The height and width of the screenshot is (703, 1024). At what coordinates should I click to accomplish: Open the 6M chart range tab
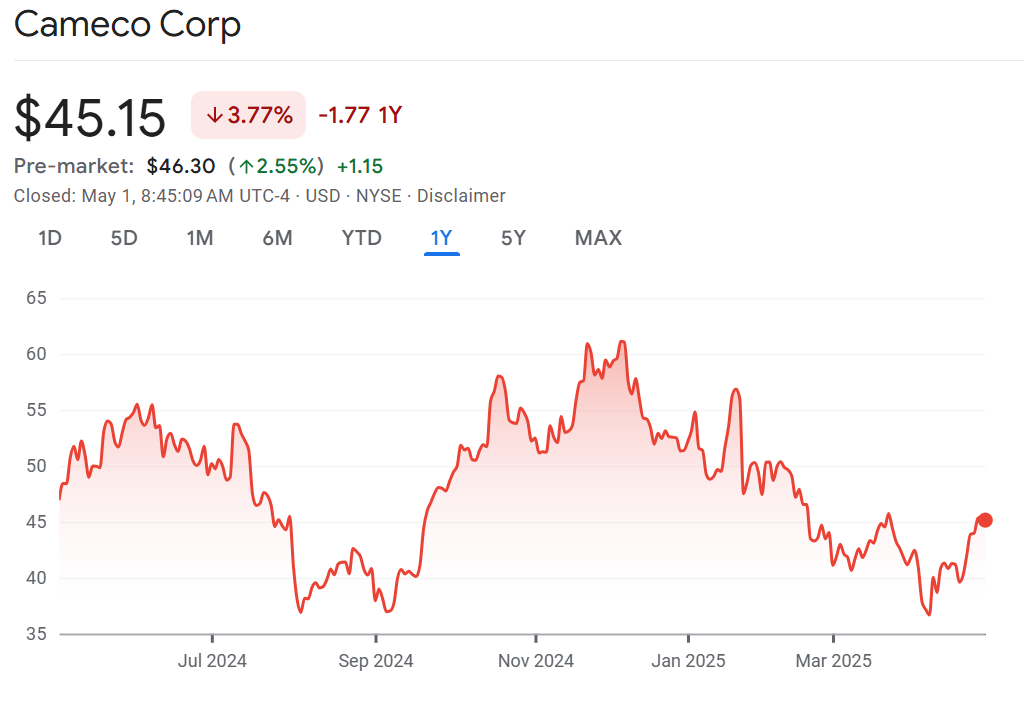[x=277, y=238]
